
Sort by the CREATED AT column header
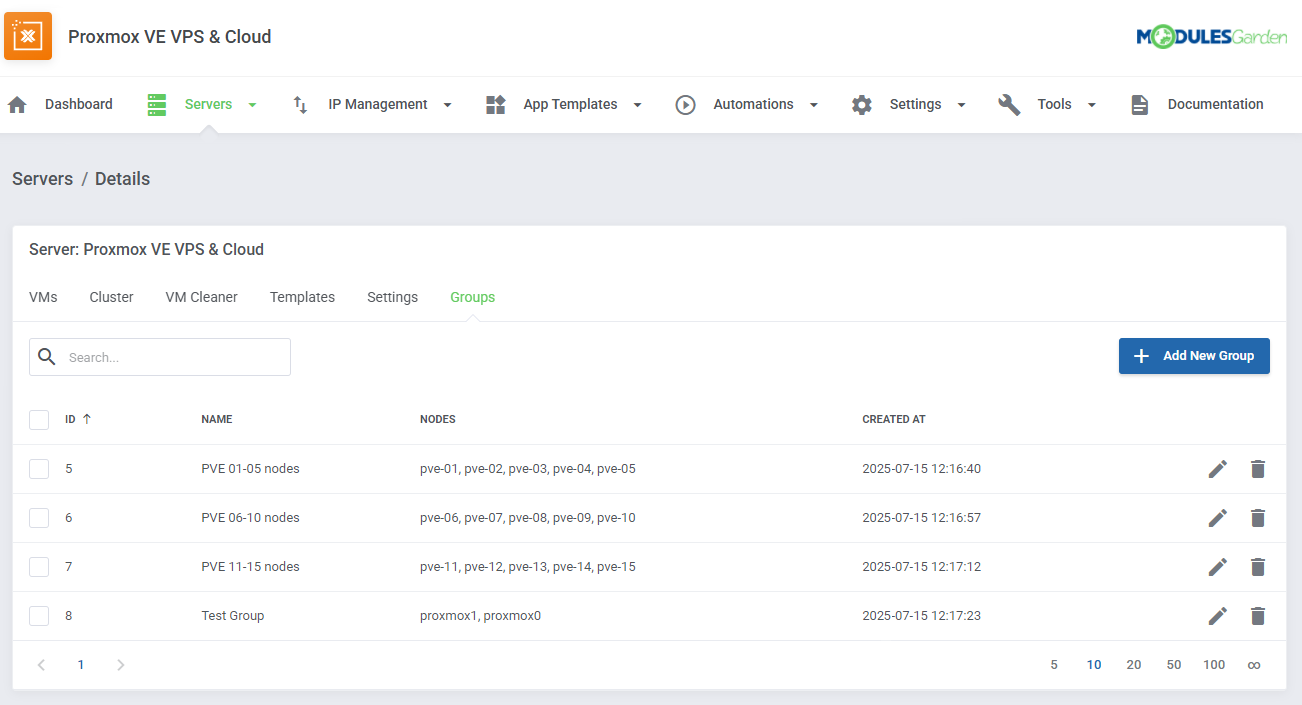[x=894, y=419]
